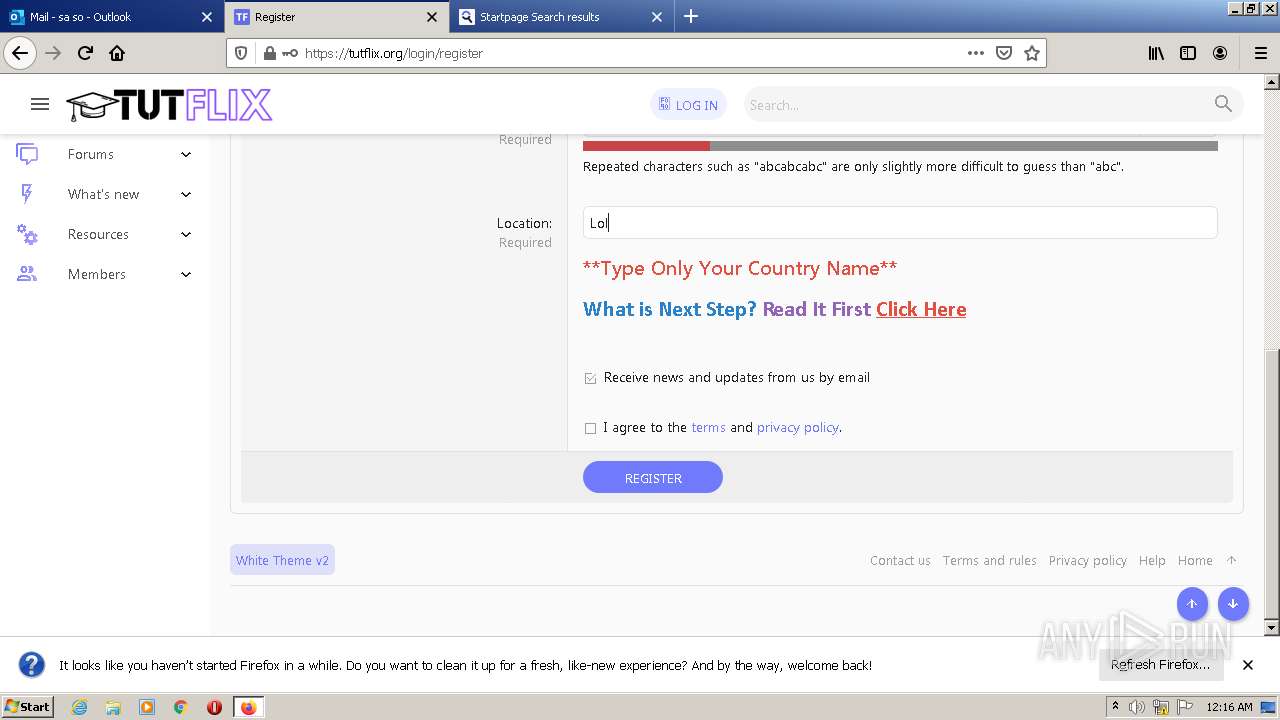This screenshot has height=720, width=1280.
Task: Expand the Resources chevron
Action: [186, 234]
